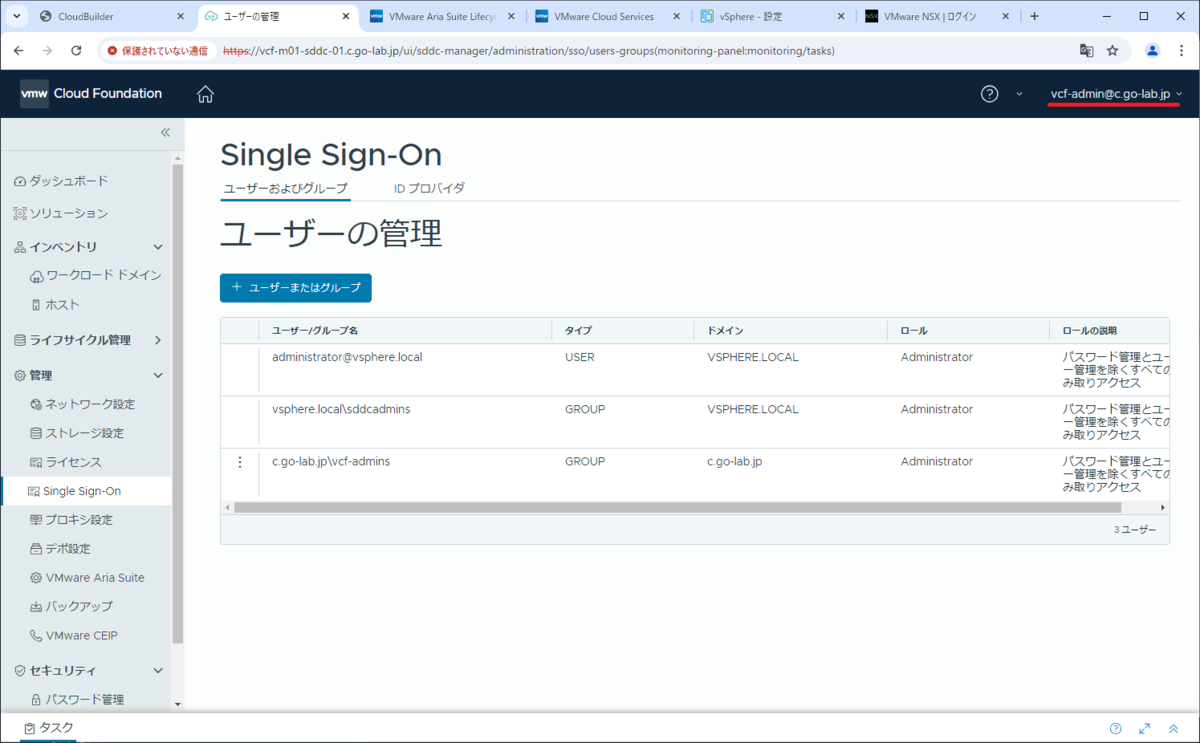Open ネットワーク設定 in the sidebar
This screenshot has height=743, width=1200.
tap(82, 404)
